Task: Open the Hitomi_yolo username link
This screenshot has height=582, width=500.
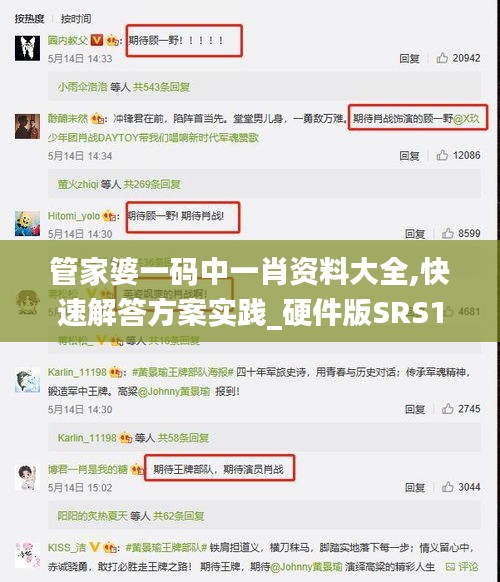Action: point(74,216)
